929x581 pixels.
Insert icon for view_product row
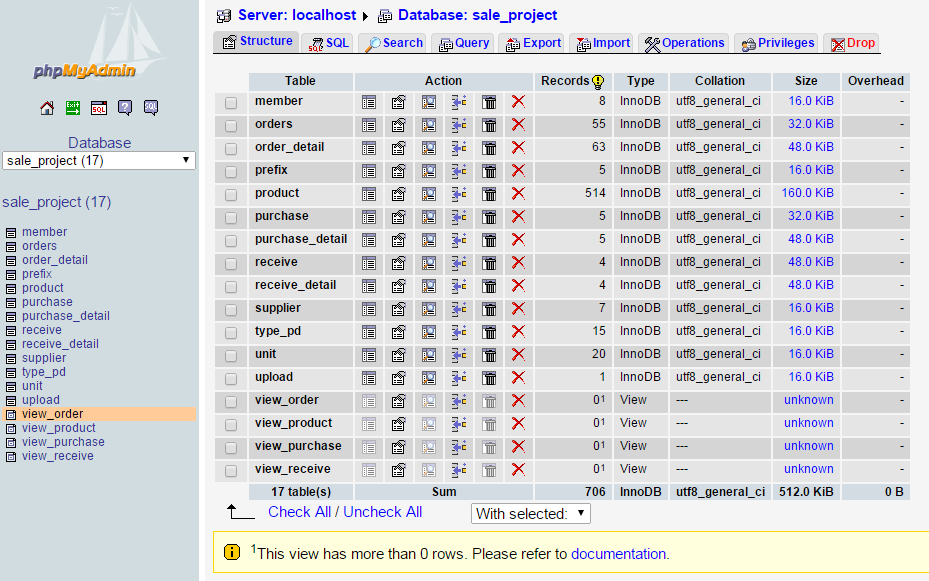pos(459,425)
